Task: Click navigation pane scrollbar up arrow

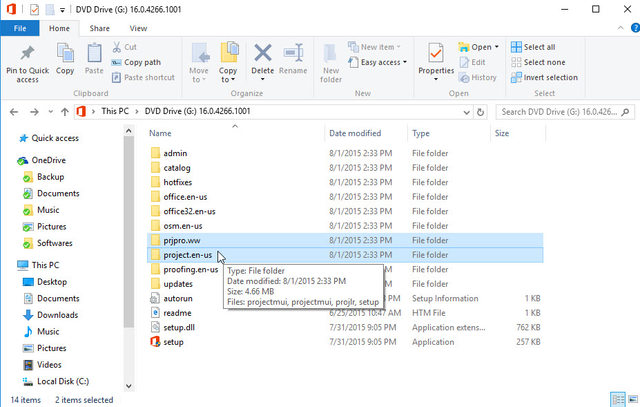Action: point(129,131)
